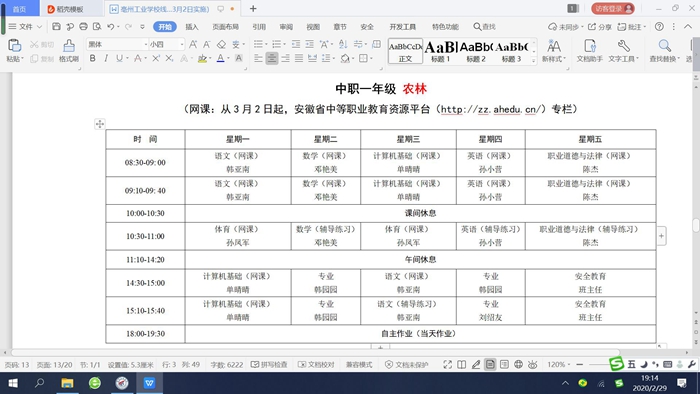Toggle Bold formatting
700x394 pixels.
(92, 58)
